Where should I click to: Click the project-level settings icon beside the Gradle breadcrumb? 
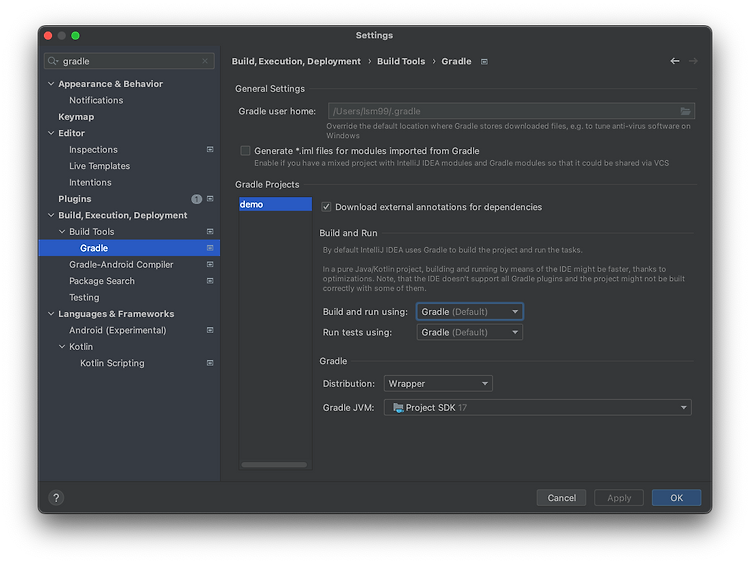coord(484,62)
